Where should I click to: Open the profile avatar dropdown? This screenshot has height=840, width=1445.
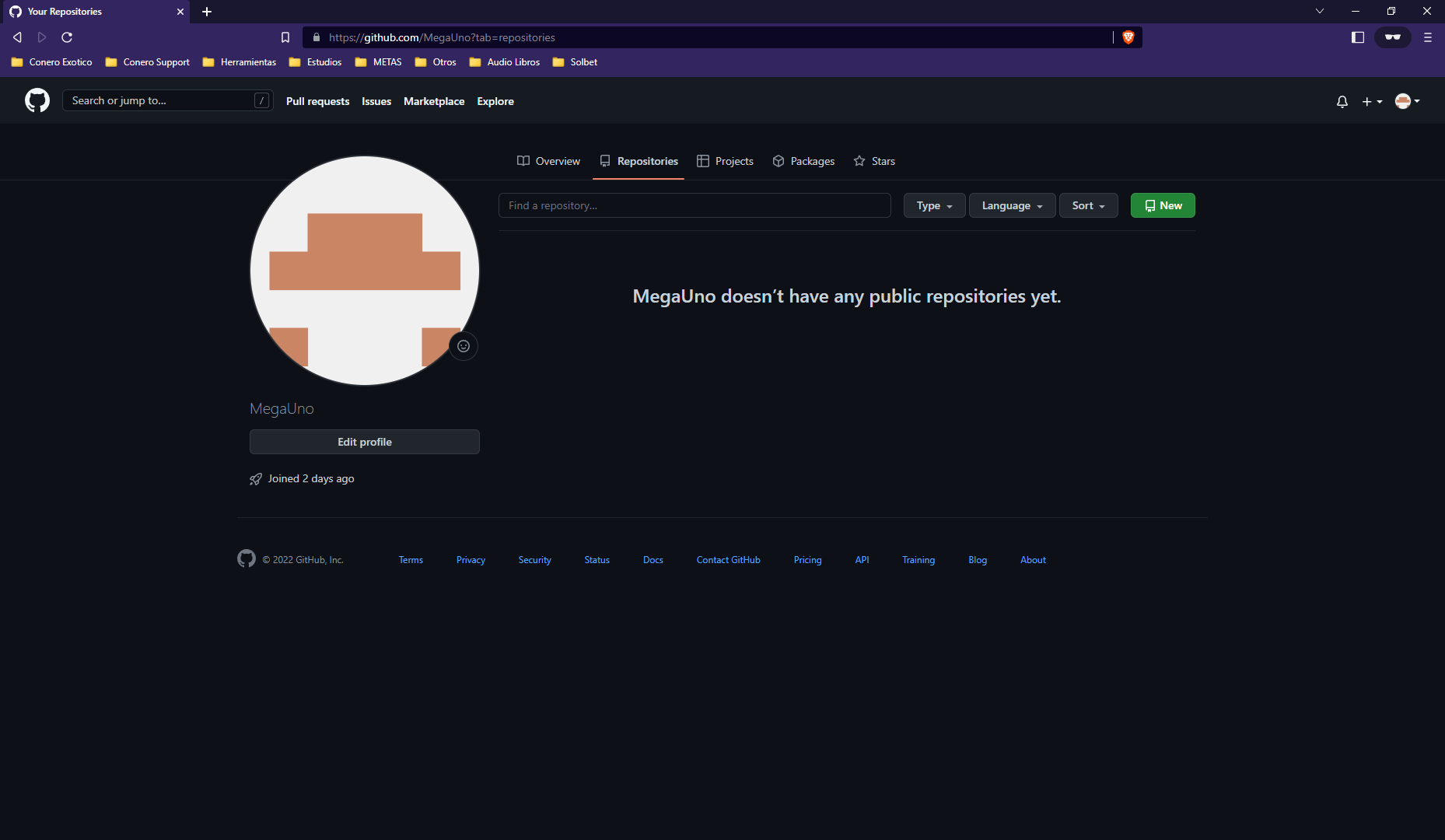[1406, 101]
